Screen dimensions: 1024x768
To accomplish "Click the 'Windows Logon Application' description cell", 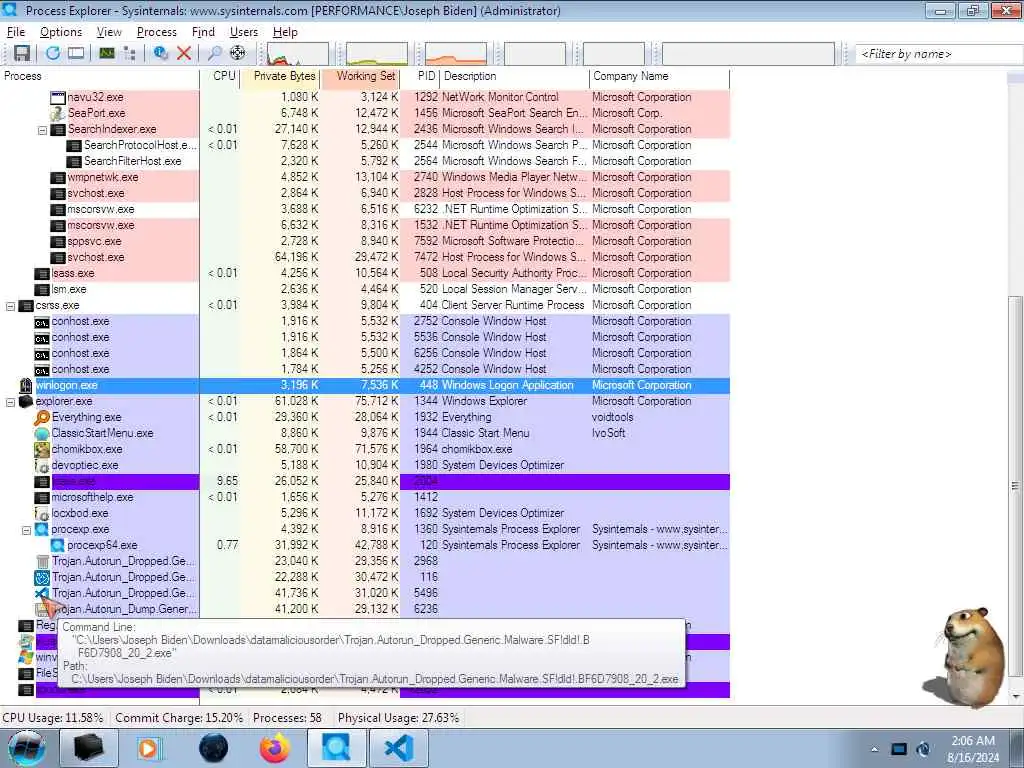I will pos(507,385).
